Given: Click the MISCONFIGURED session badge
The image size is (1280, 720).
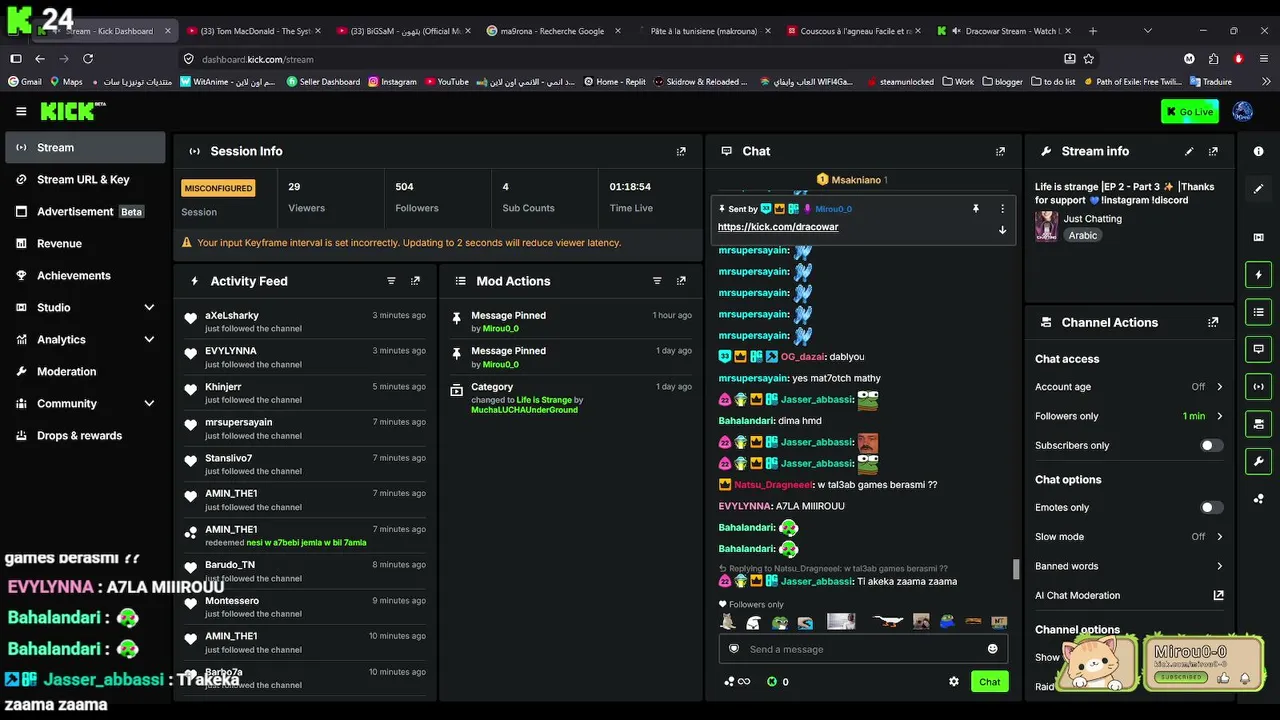Looking at the screenshot, I should [x=218, y=188].
